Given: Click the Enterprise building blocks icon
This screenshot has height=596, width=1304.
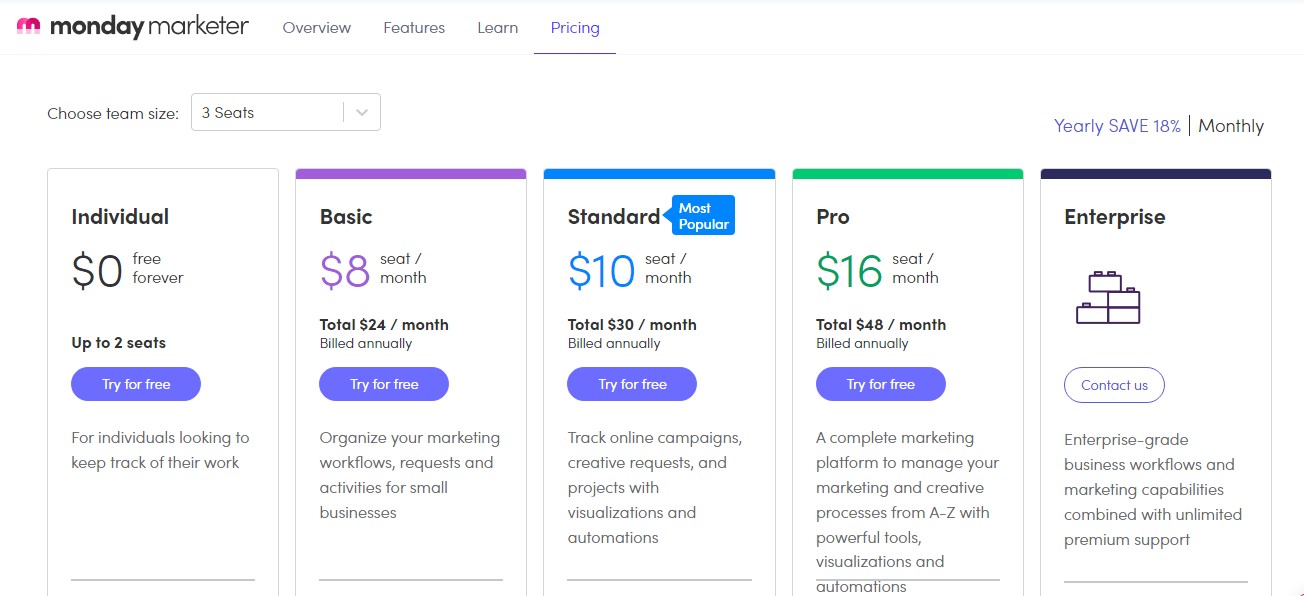Looking at the screenshot, I should click(x=1108, y=297).
